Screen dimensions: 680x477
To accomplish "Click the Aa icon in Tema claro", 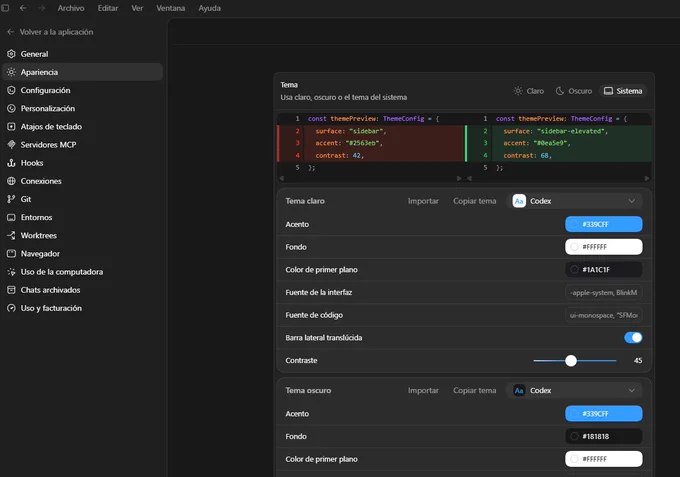I will pyautogui.click(x=519, y=201).
